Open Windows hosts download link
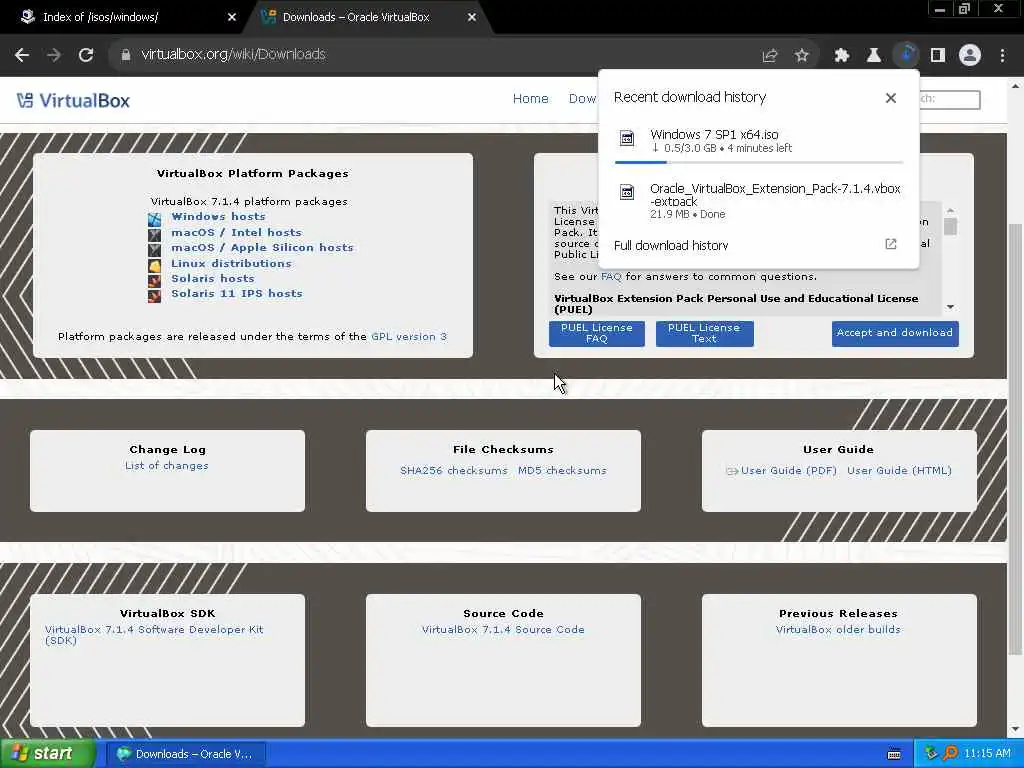 click(x=218, y=216)
